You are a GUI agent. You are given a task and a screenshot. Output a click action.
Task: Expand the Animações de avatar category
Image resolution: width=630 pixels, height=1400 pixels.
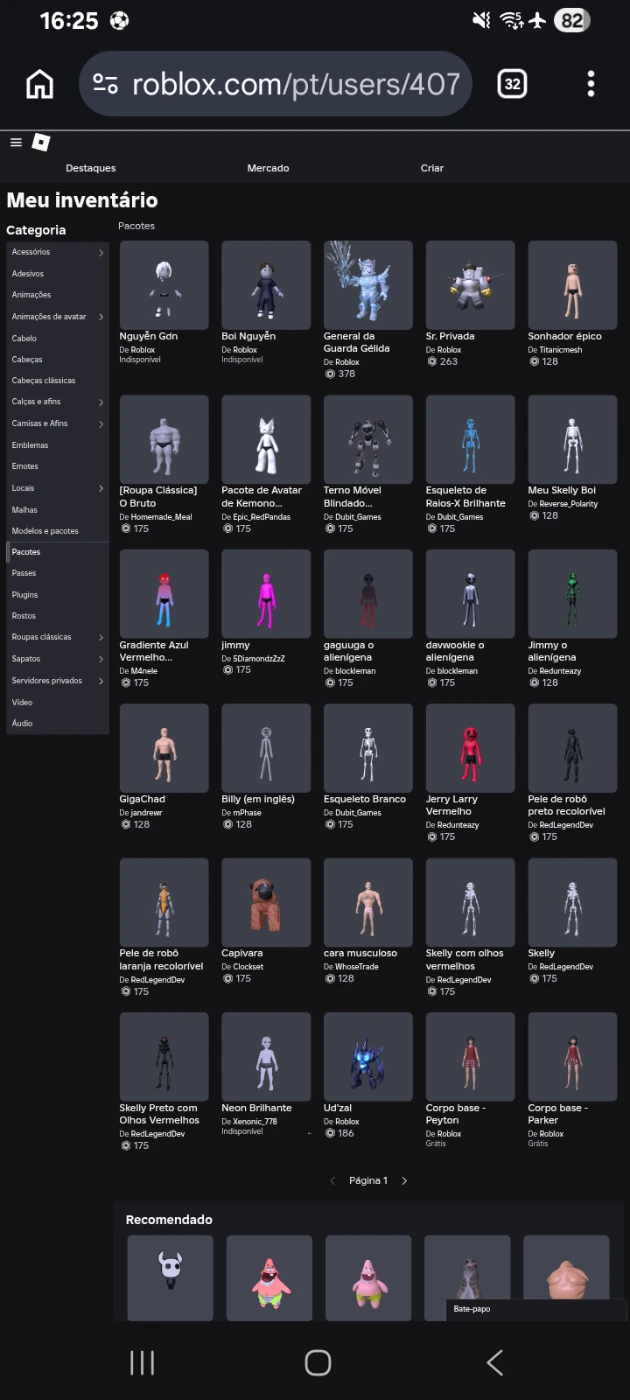coord(101,317)
